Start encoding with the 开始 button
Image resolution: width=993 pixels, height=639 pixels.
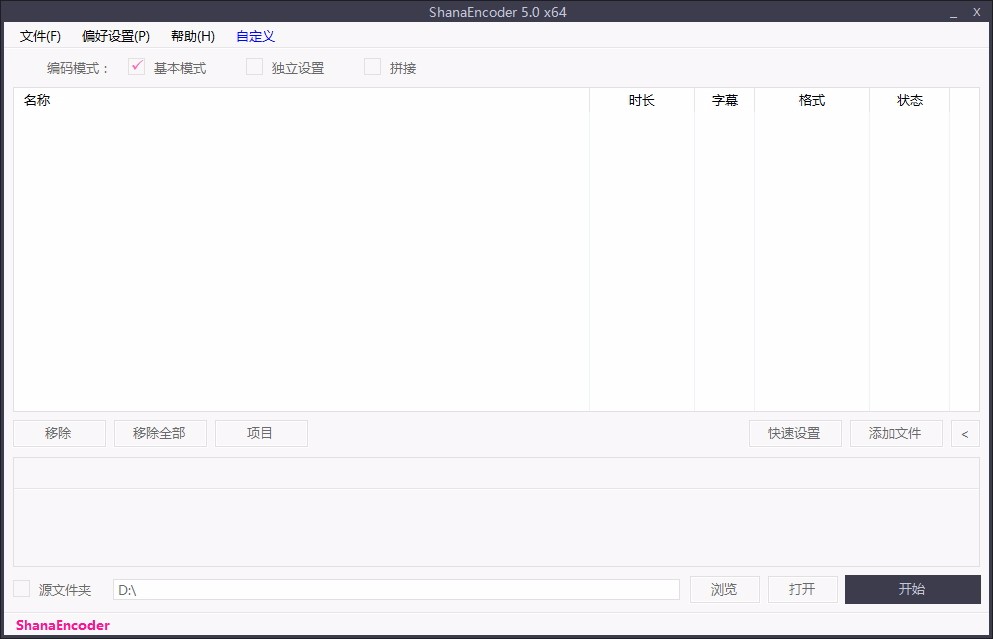[x=912, y=589]
